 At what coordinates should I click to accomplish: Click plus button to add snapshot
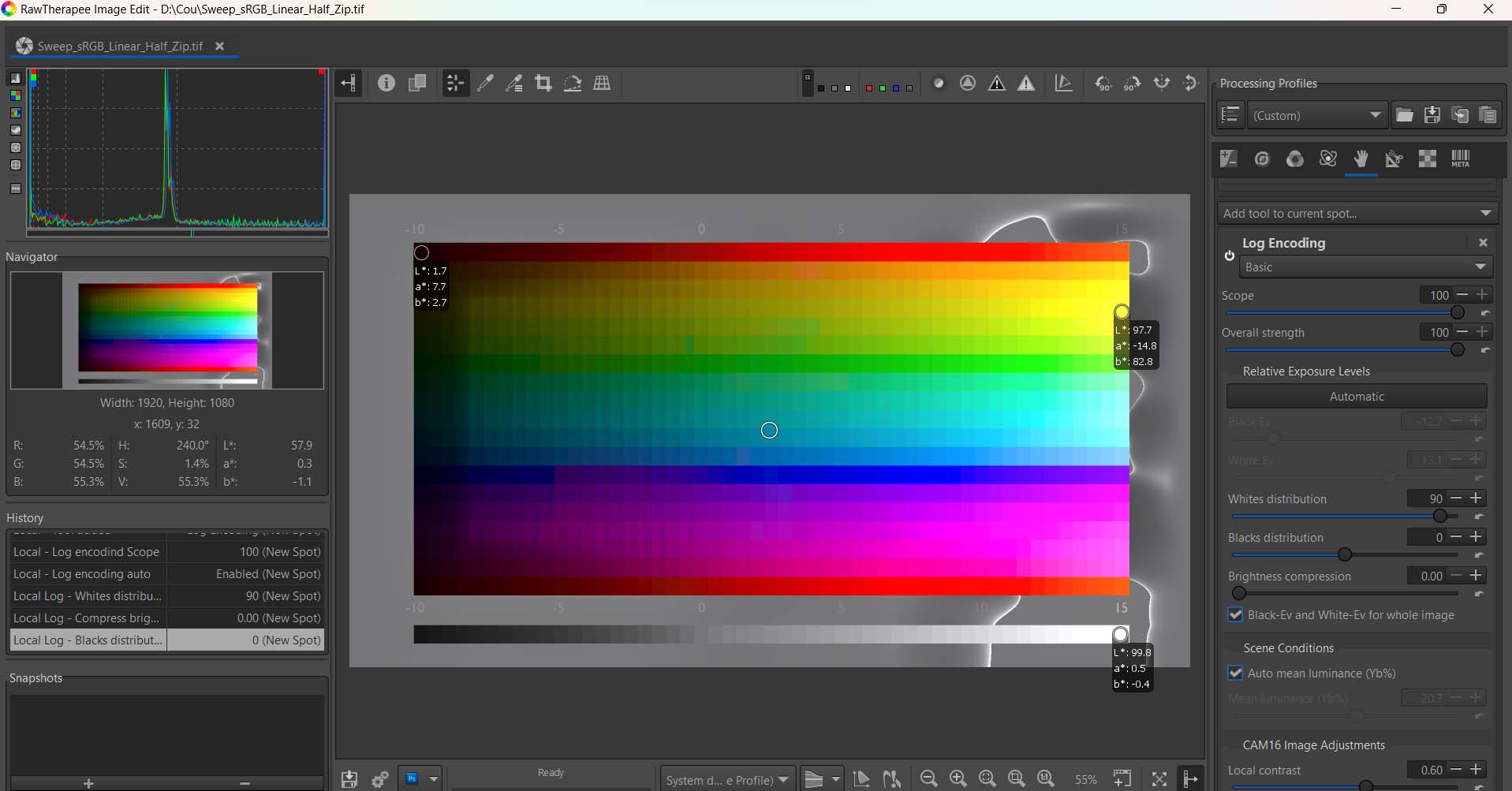pos(88,783)
